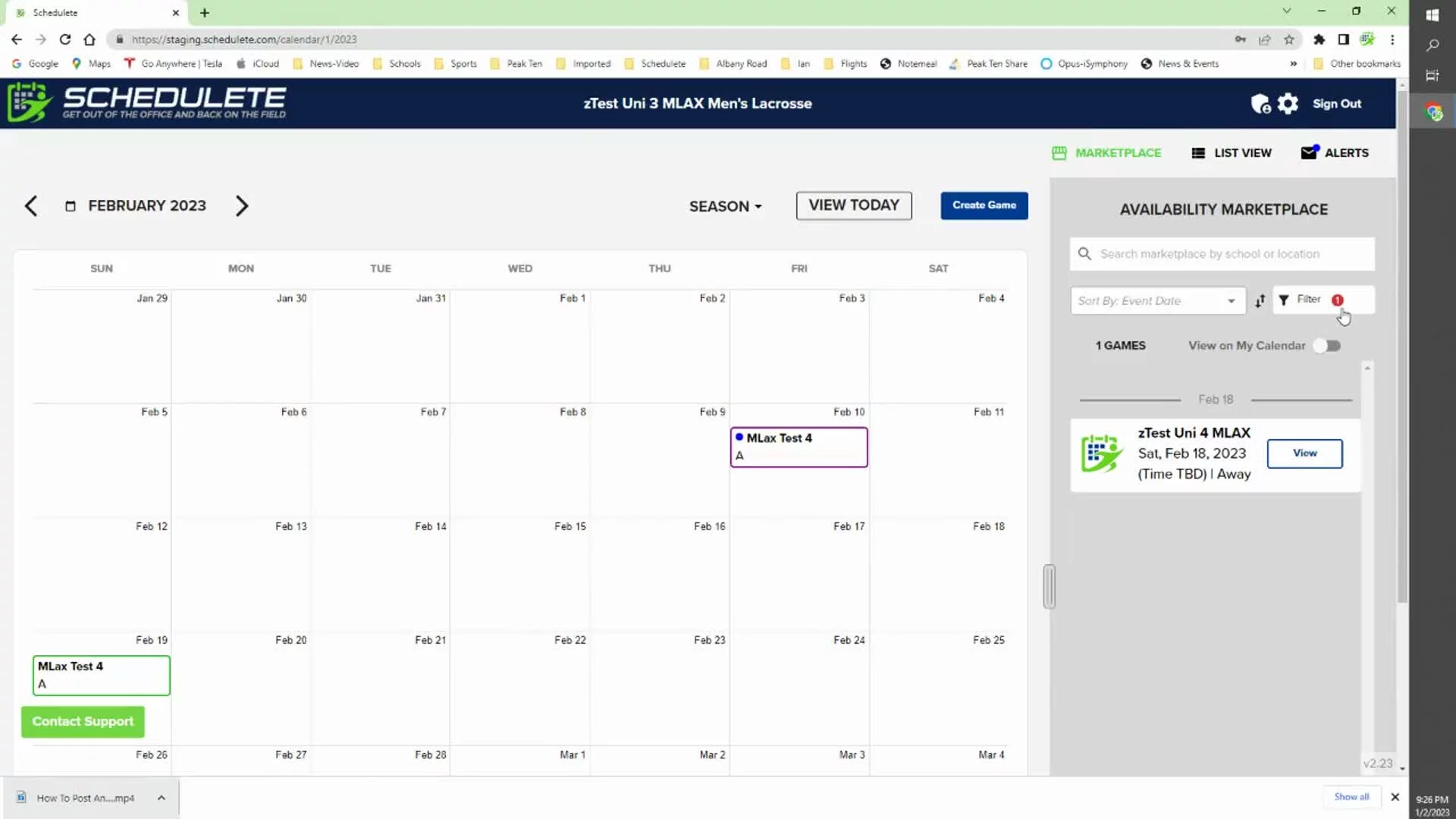This screenshot has width=1456, height=819.
Task: Click the Create Game button
Action: [984, 206]
